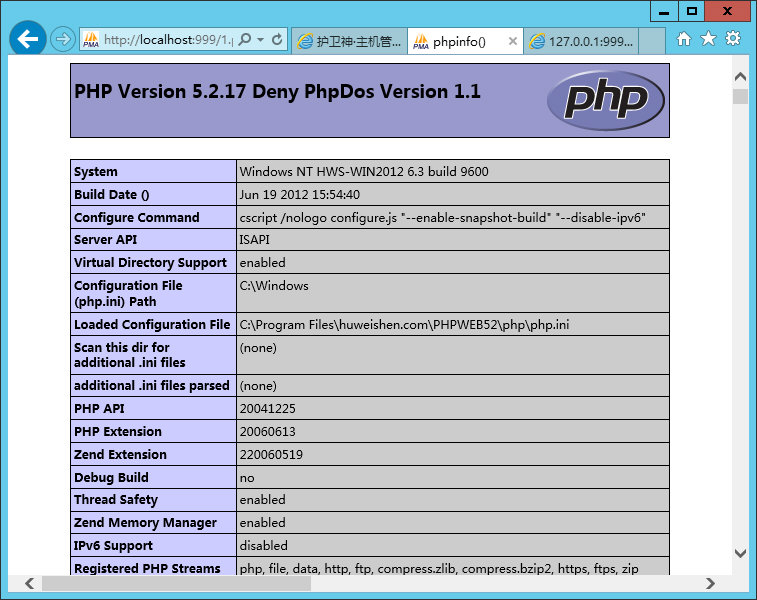Click the 'Registered PHP Streams' label
Viewport: 757px width, 600px height.
[147, 569]
